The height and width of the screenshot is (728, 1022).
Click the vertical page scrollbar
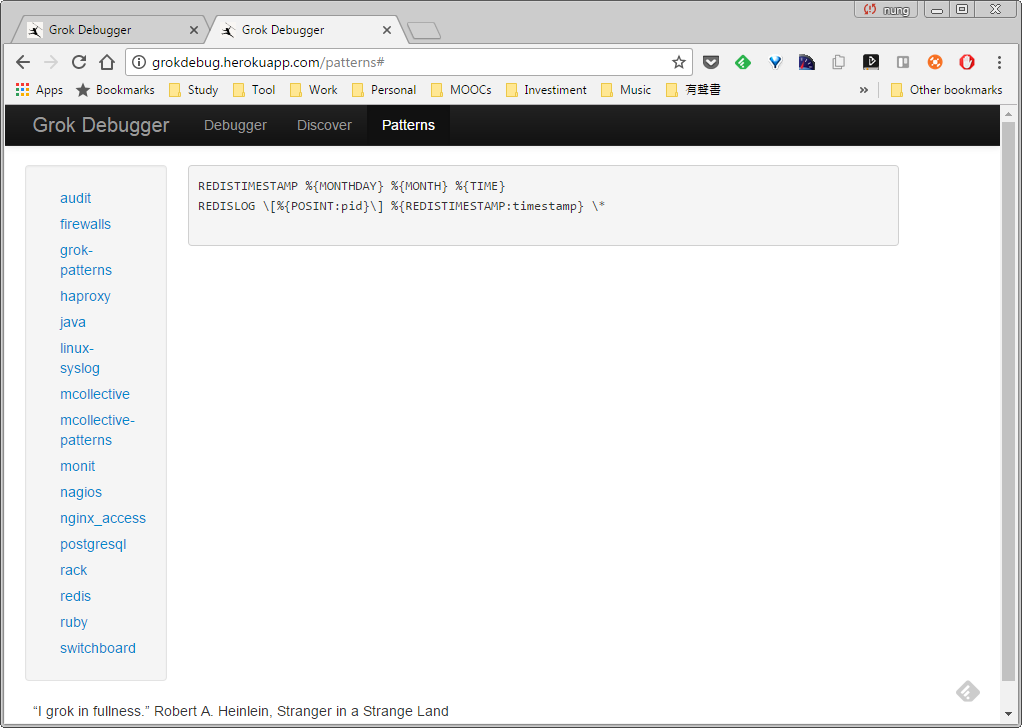1008,401
